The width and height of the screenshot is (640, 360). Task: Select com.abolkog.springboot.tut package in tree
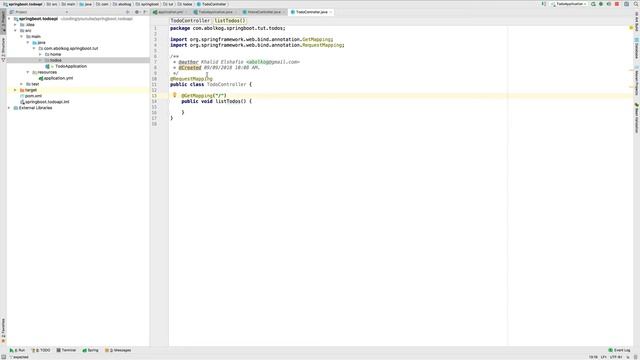point(71,48)
